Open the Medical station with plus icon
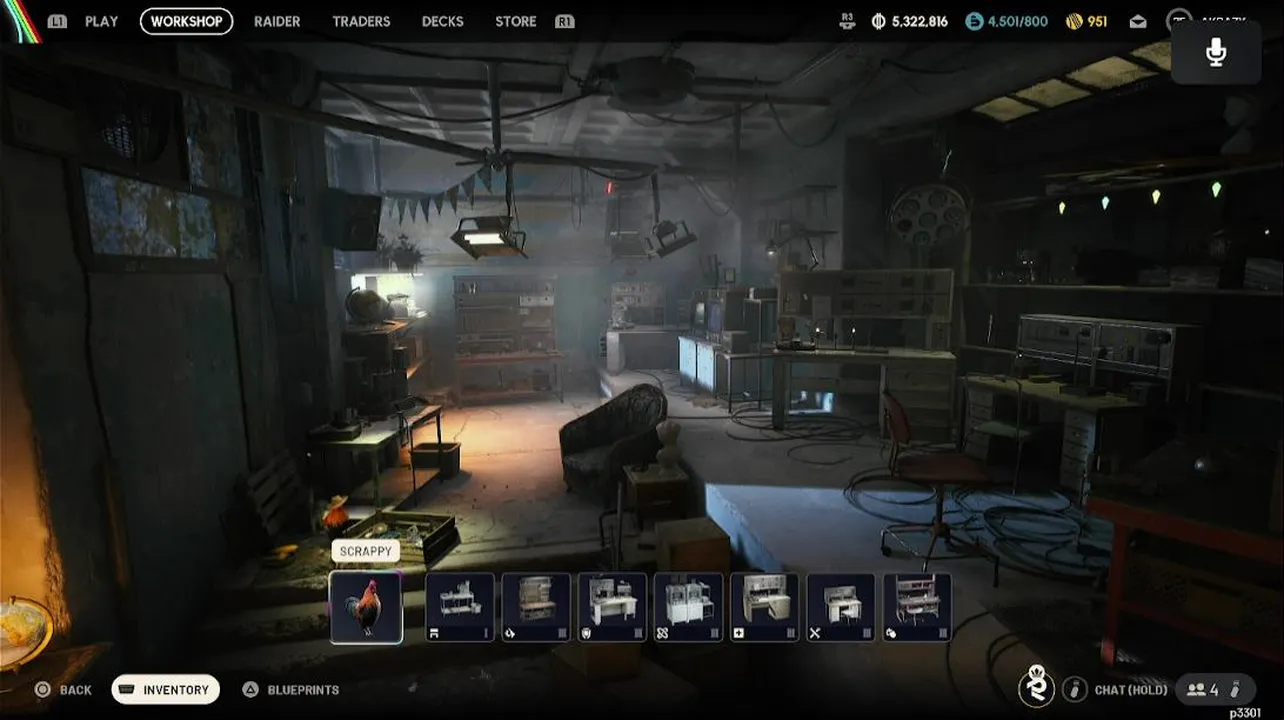Screen dimensions: 1284x720 pos(764,607)
